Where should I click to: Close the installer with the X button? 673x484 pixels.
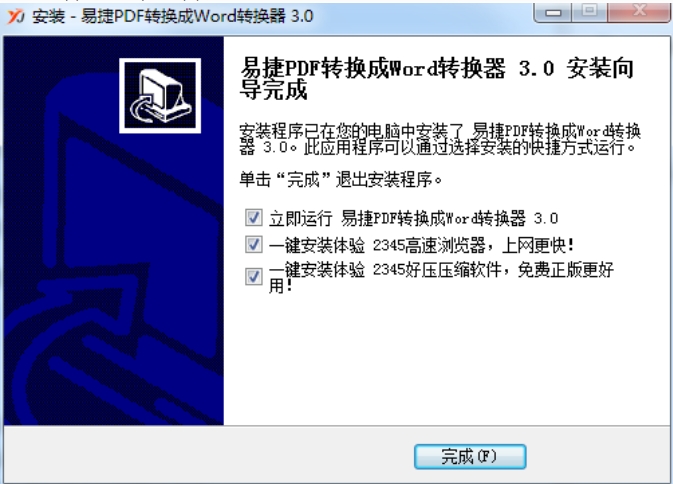pos(639,12)
